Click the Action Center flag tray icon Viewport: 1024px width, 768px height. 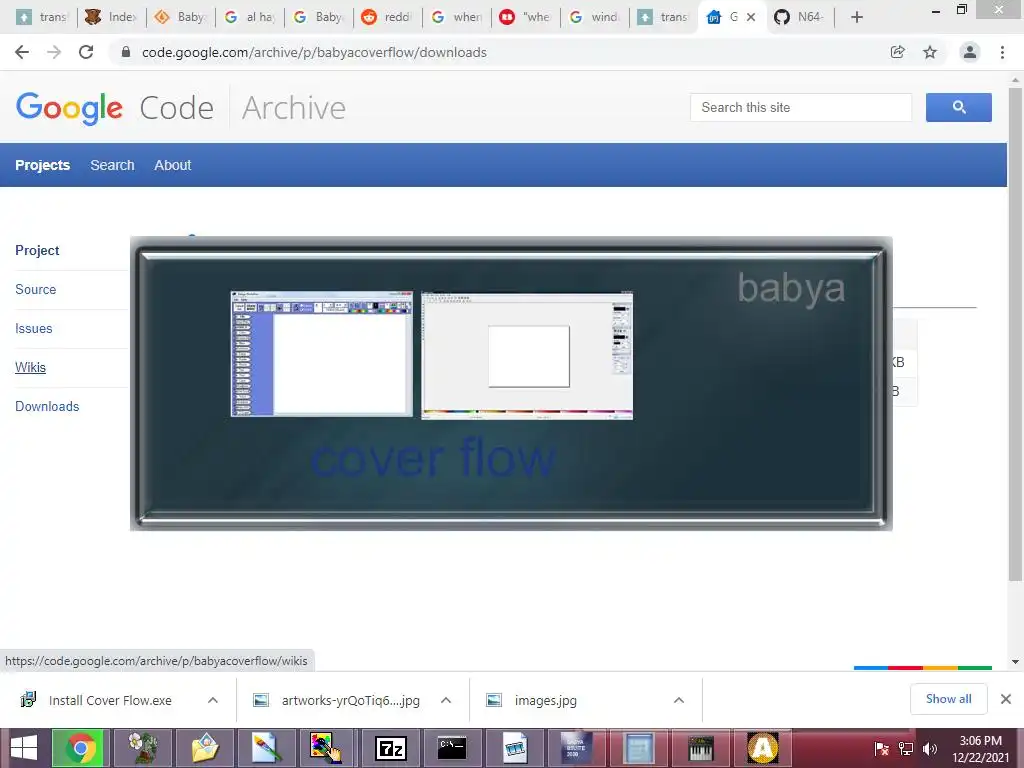click(x=882, y=748)
